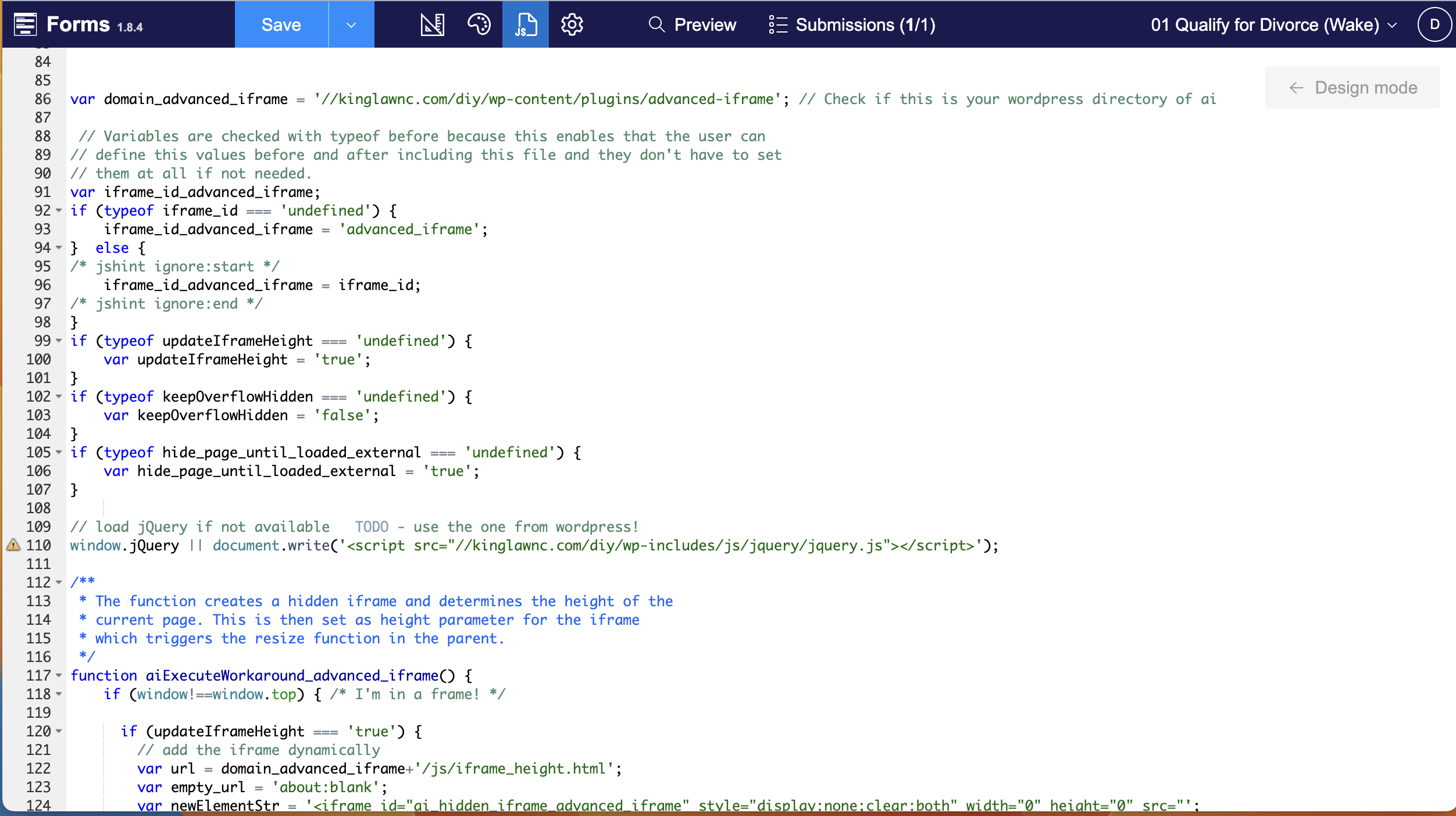Image resolution: width=1456 pixels, height=816 pixels.
Task: Collapse the fold arrow at line 120
Action: point(59,731)
